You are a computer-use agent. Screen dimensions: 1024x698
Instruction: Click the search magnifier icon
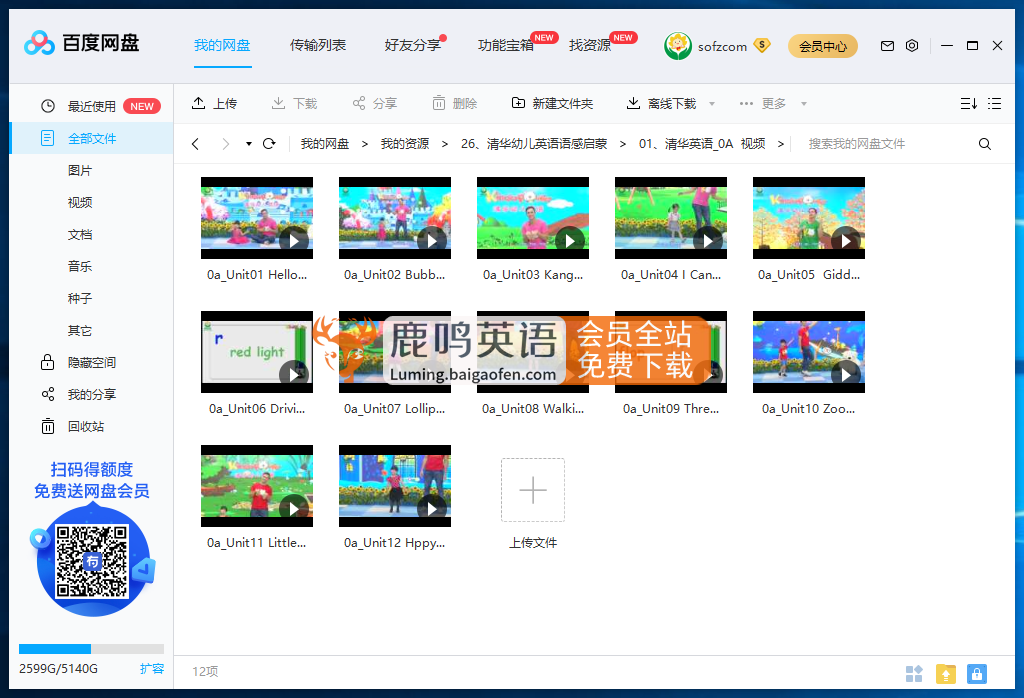985,144
